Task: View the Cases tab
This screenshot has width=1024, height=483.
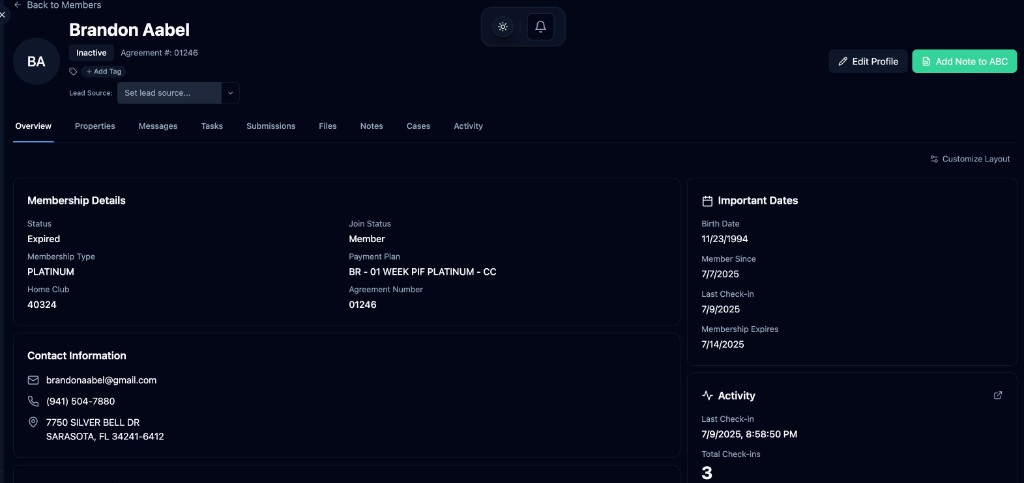Action: 418,126
